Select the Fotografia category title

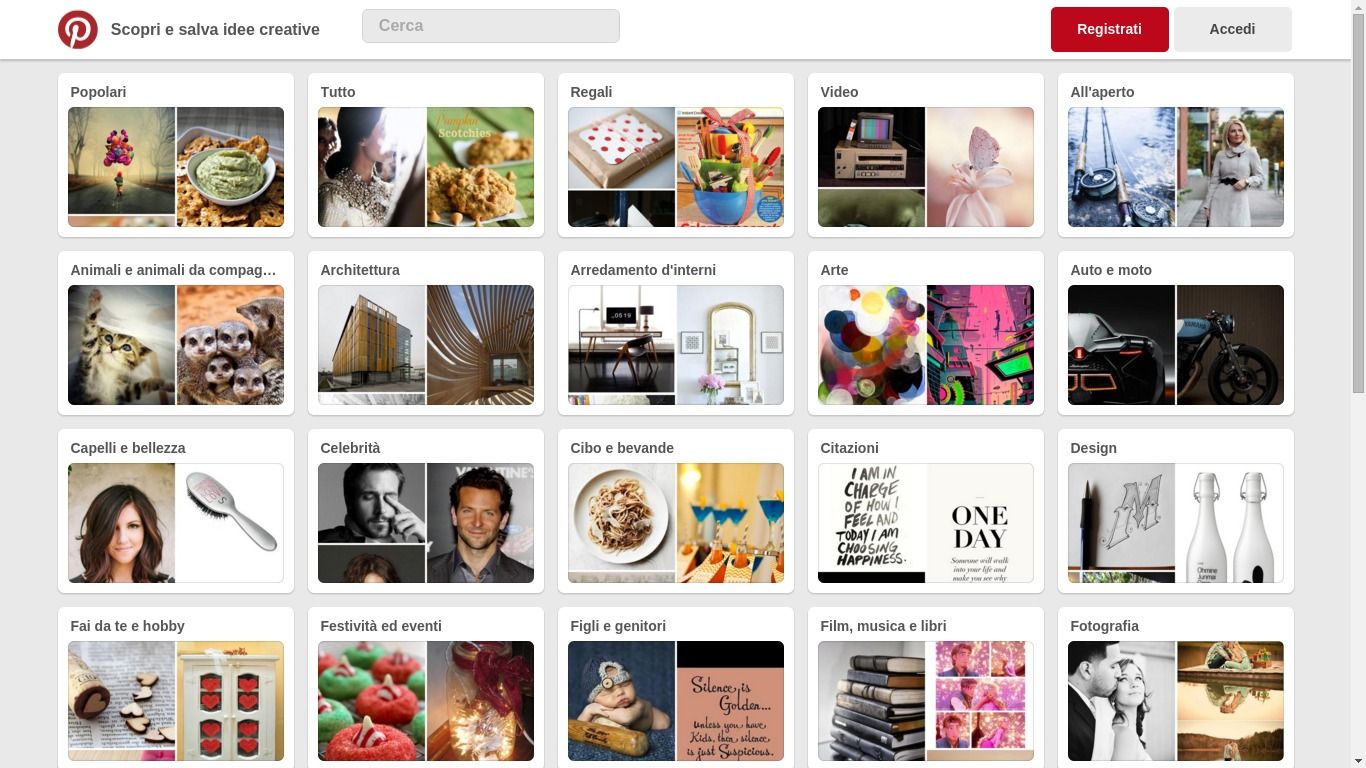(x=1104, y=626)
